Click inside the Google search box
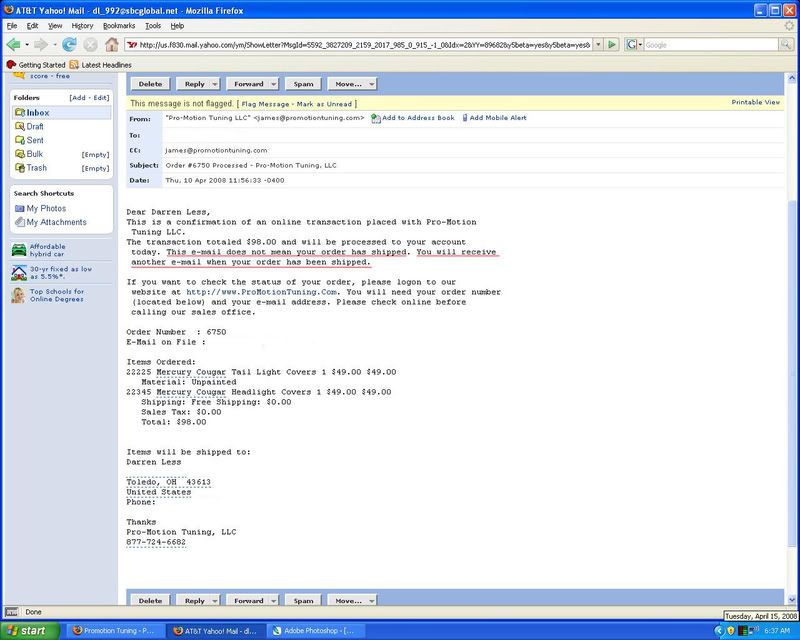 coord(711,45)
